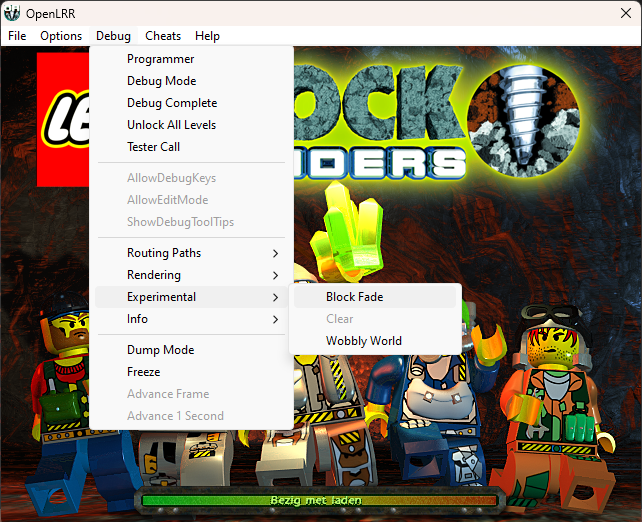
Task: Open the Options menu
Action: click(61, 36)
